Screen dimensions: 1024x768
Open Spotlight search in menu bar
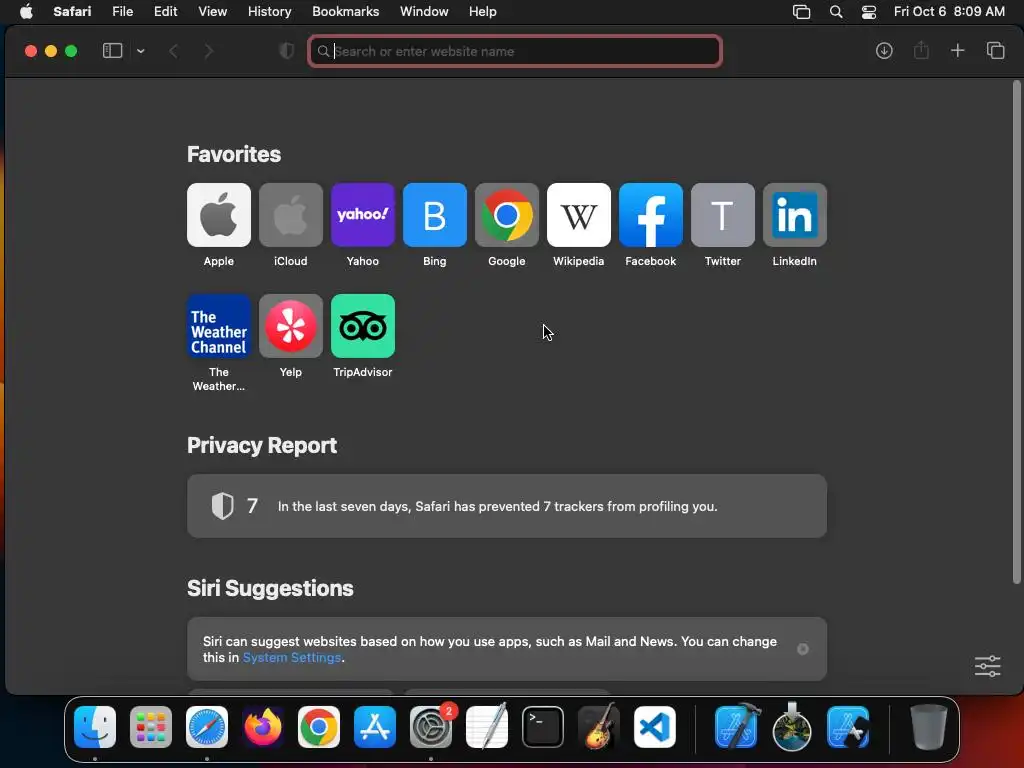tap(836, 12)
